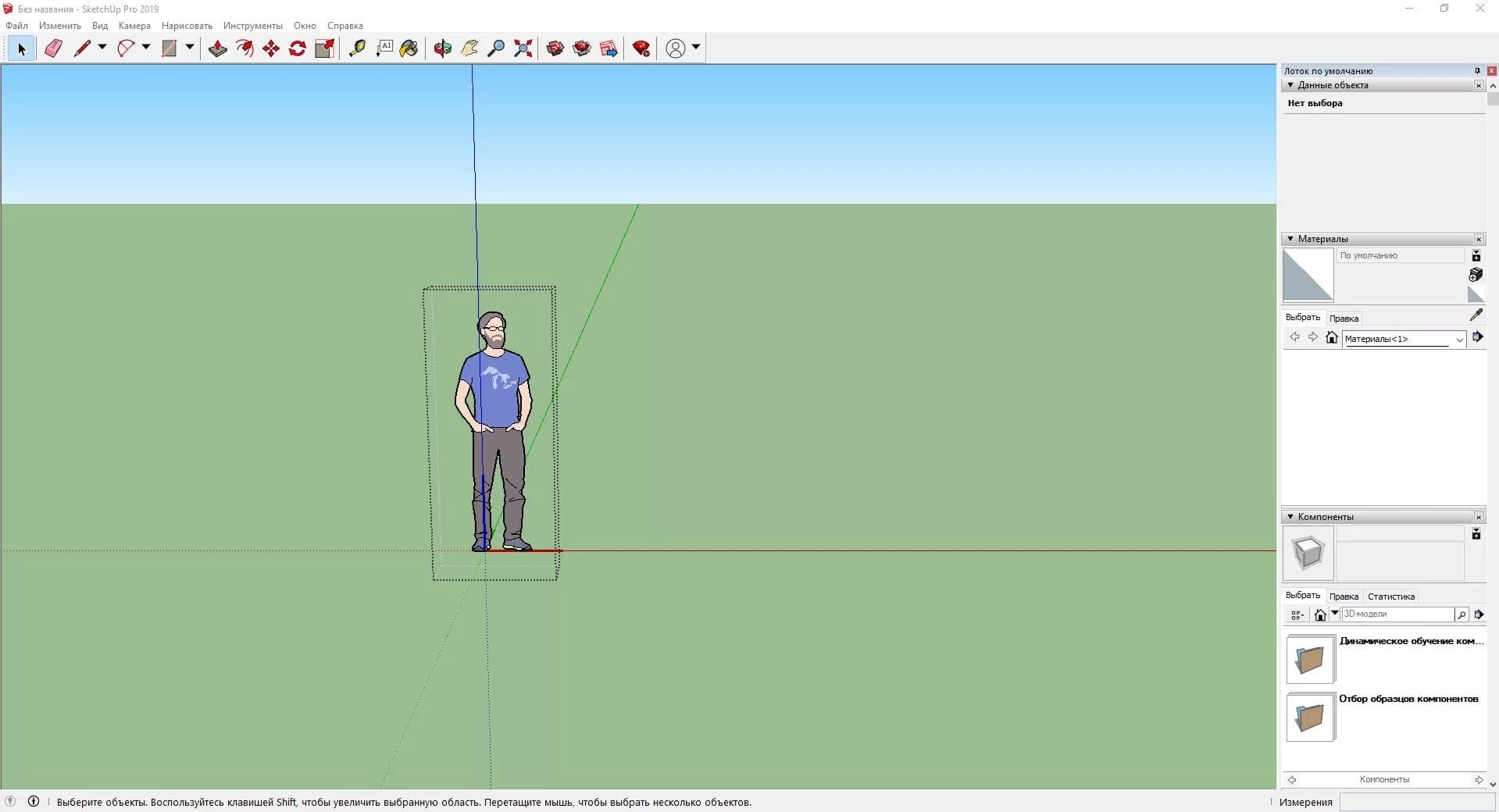1499x812 pixels.
Task: Open the Справка menu
Action: tap(345, 26)
